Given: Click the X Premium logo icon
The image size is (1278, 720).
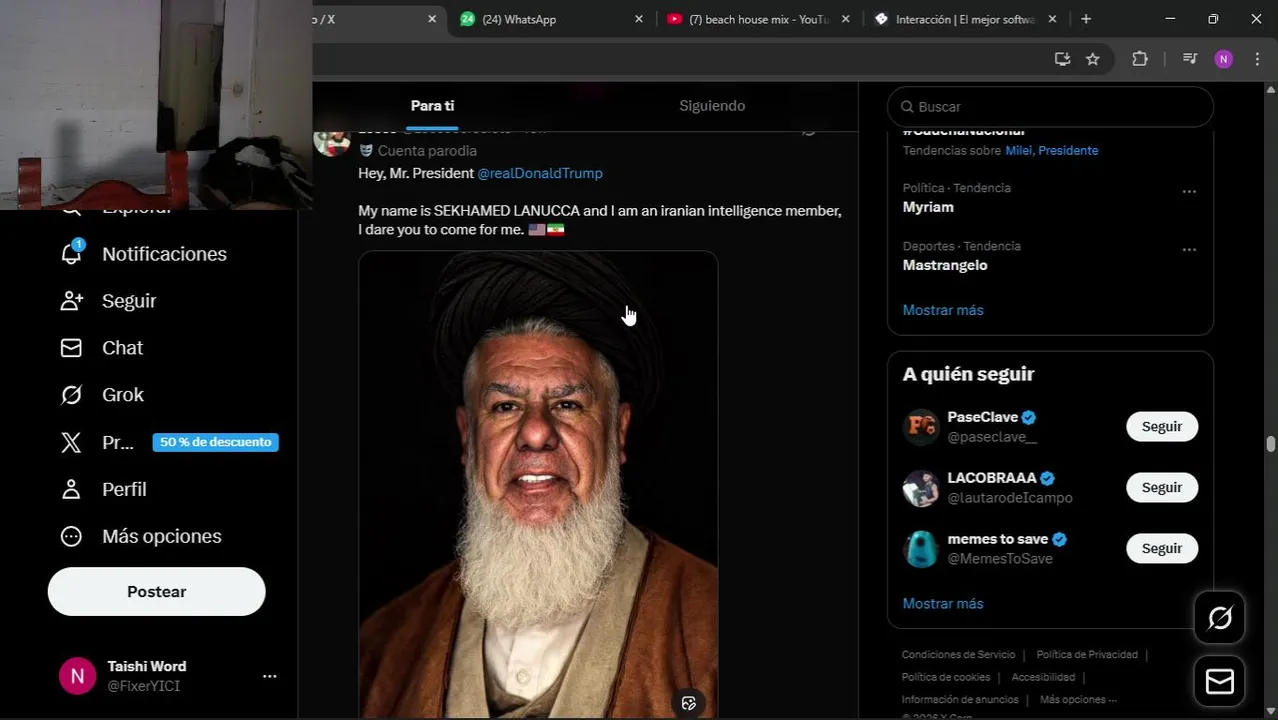Looking at the screenshot, I should tap(71, 442).
